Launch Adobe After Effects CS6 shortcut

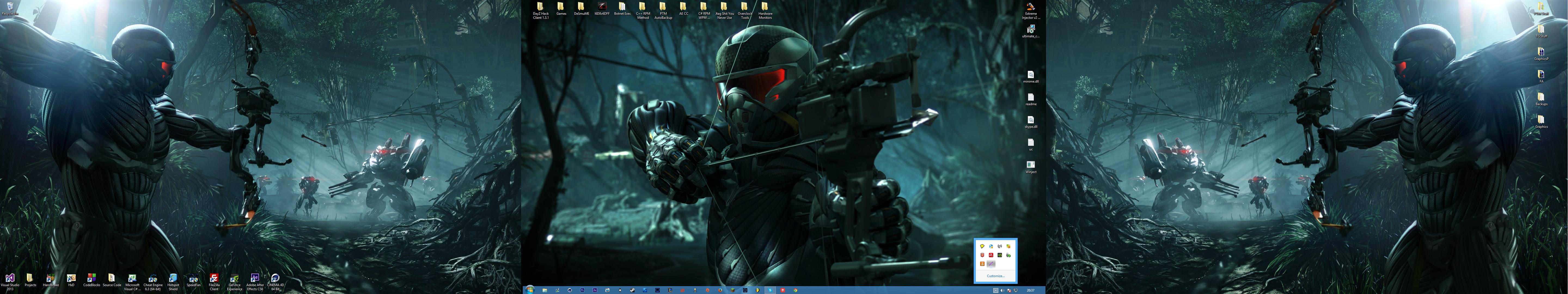coord(255,282)
